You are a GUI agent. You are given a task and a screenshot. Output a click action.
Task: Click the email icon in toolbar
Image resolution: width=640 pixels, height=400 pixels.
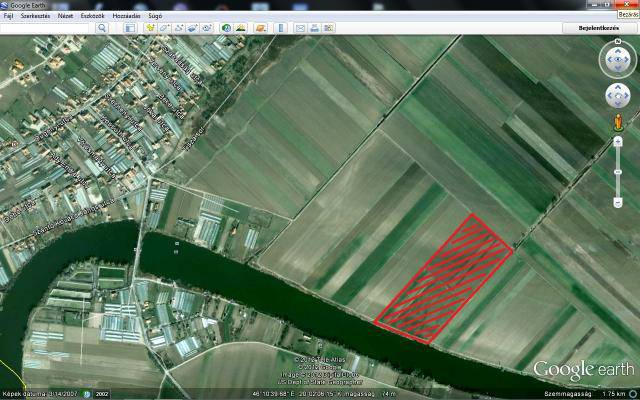click(x=300, y=28)
